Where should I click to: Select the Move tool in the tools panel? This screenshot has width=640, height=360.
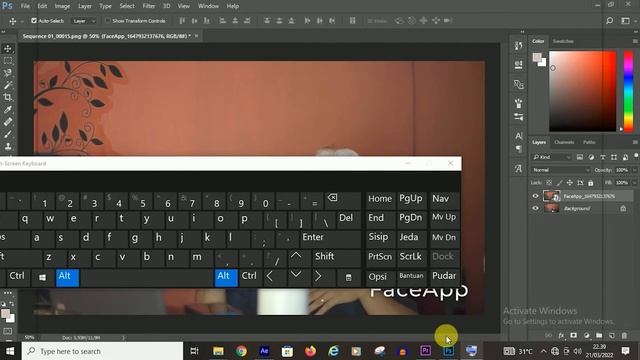[8, 49]
